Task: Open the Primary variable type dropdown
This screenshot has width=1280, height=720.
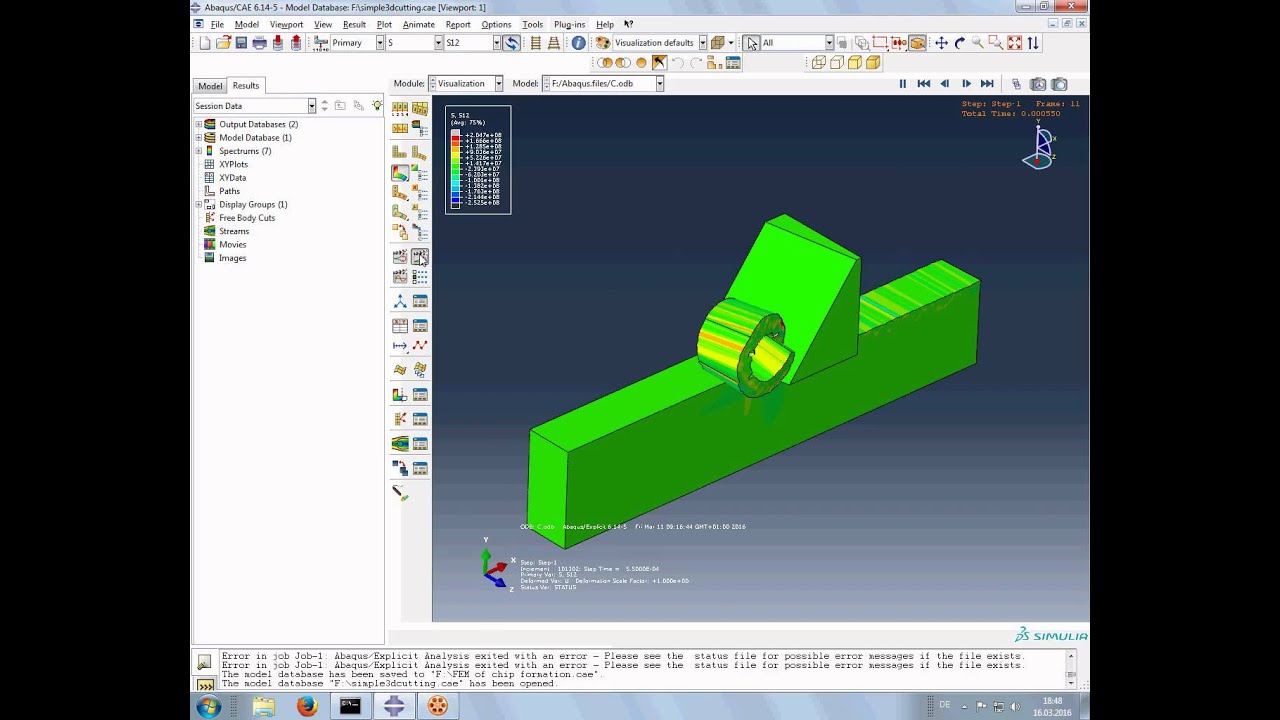Action: tap(380, 43)
